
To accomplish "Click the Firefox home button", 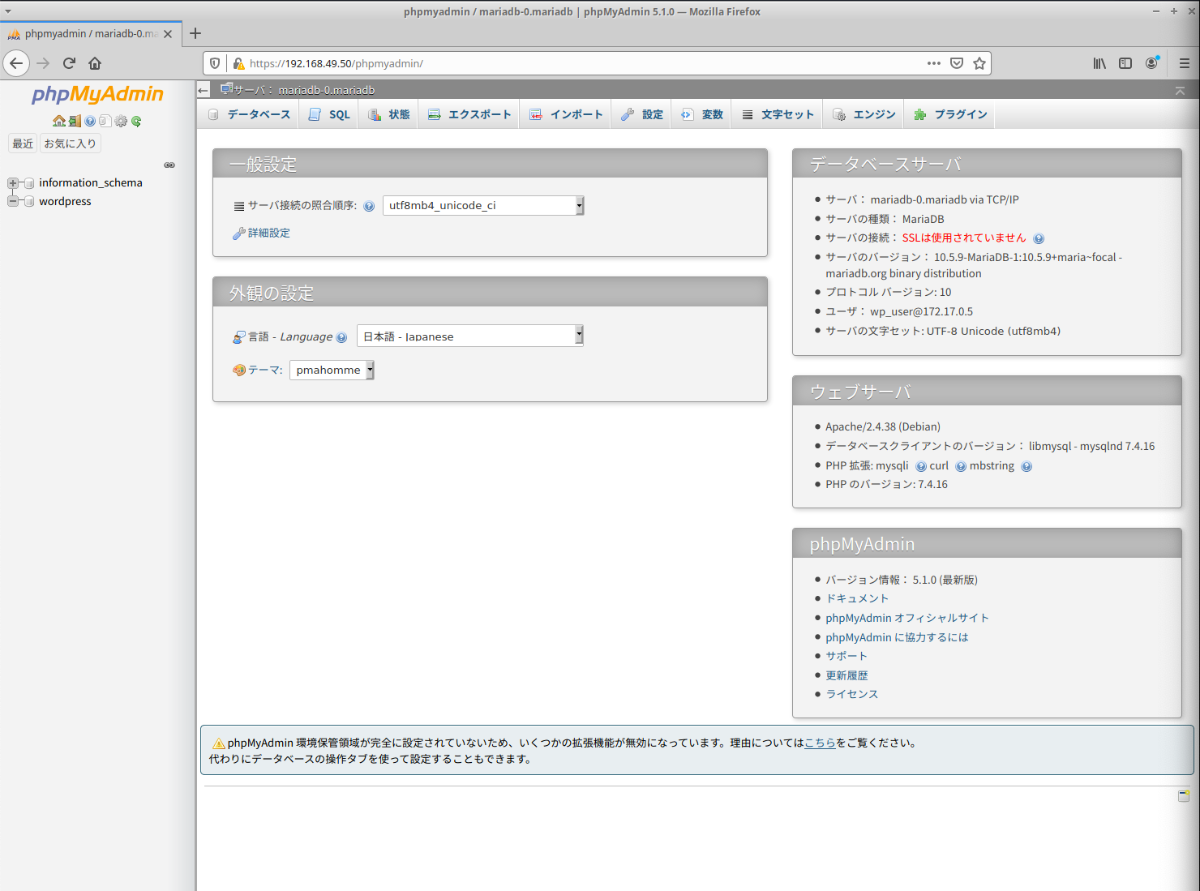I will tap(95, 63).
